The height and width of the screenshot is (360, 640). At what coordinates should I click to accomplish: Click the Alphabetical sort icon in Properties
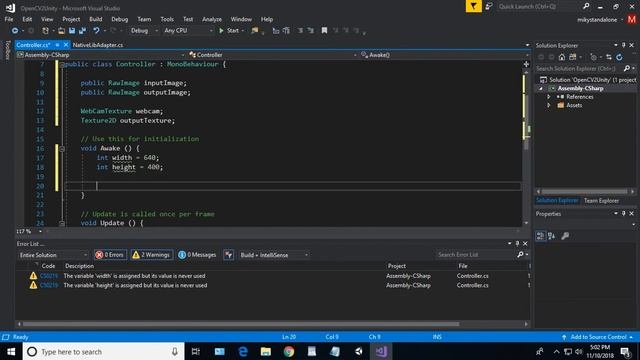551,236
